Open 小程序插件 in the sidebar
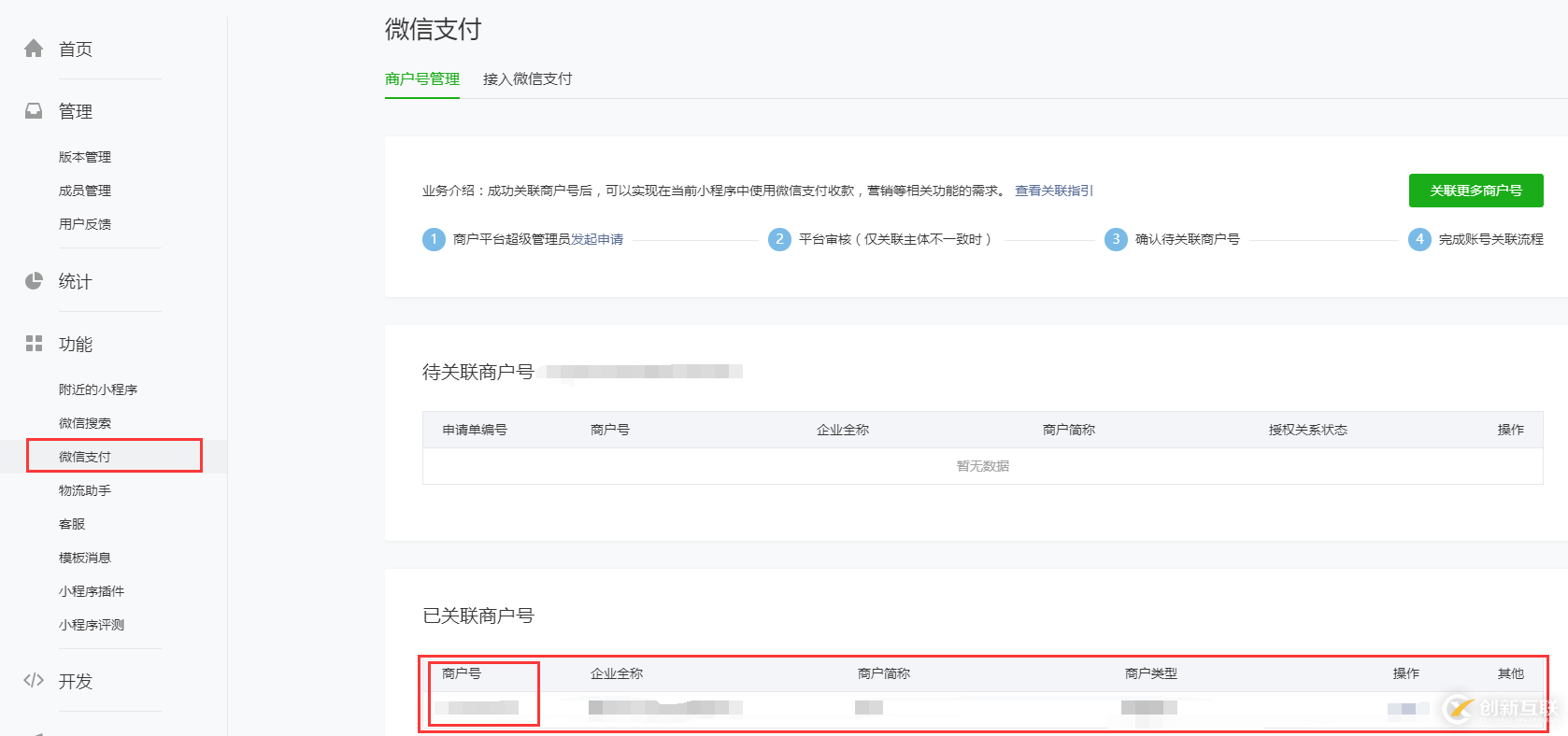The image size is (1568, 736). [92, 591]
